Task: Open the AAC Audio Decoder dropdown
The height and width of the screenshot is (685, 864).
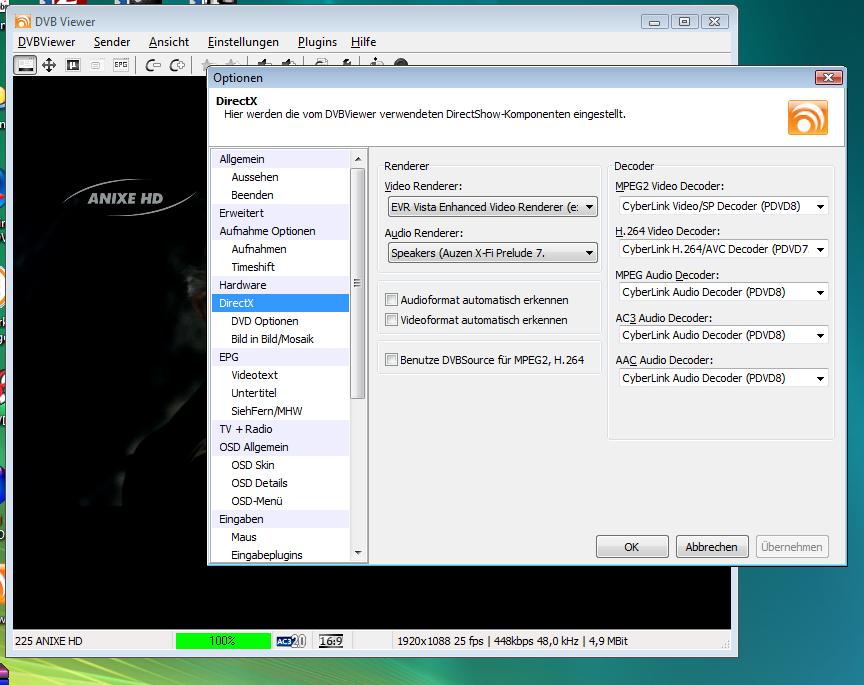Action: (820, 378)
